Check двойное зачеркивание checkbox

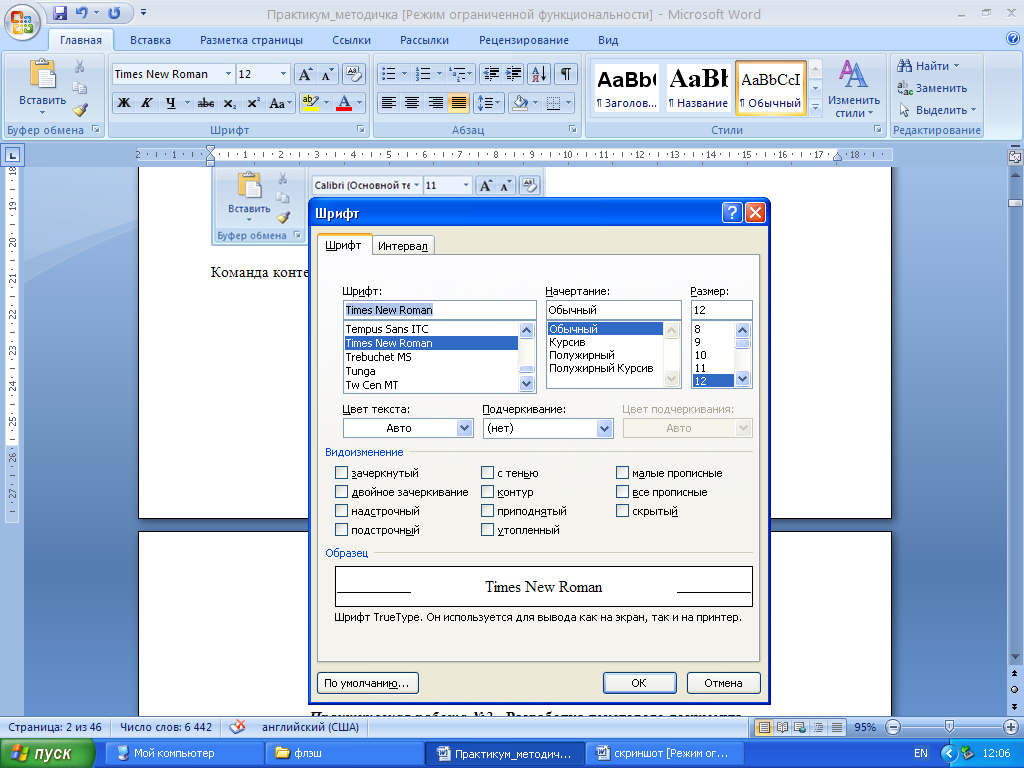(341, 491)
